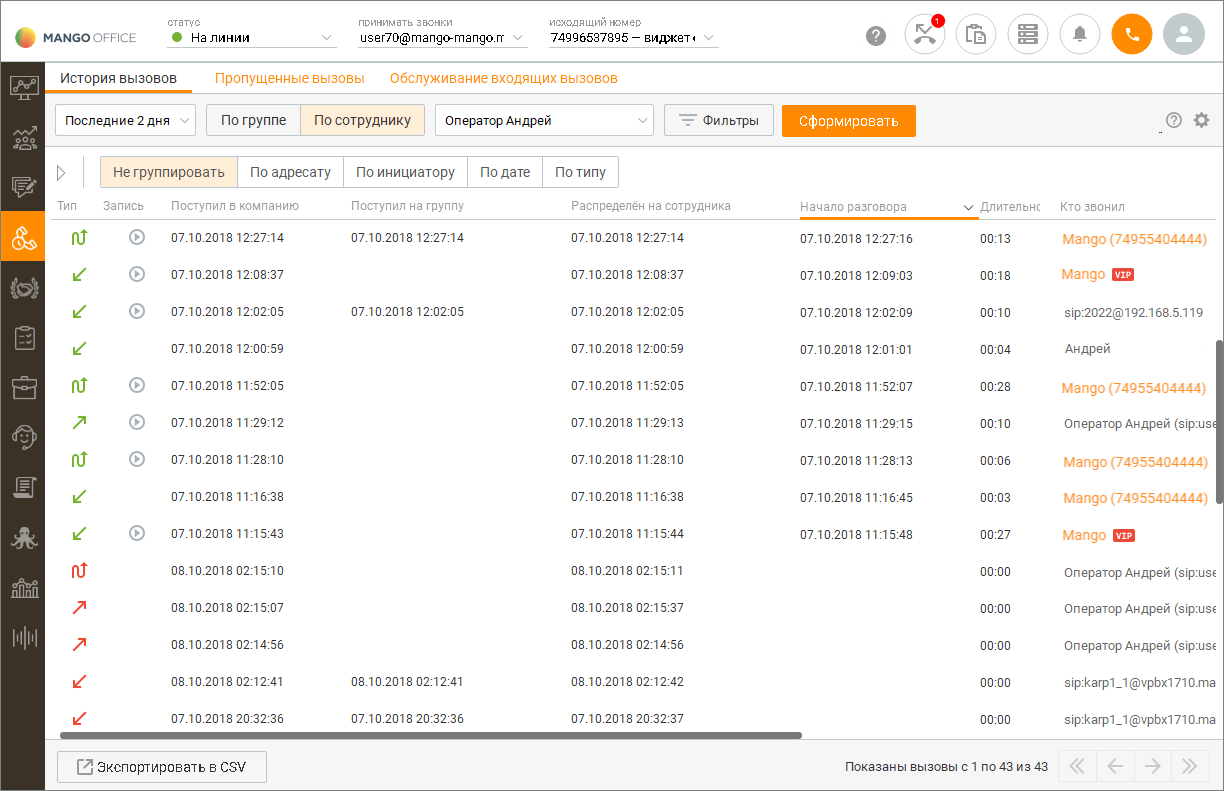Screen dimensions: 1224x791
Task: Open the "Оператор Андрей" employee dropdown
Action: [x=544, y=120]
